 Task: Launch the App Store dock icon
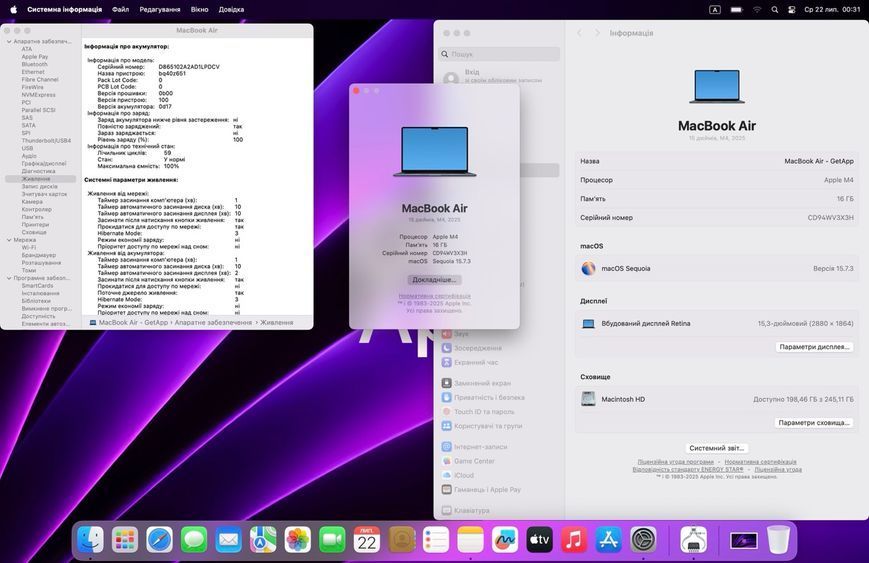tap(609, 539)
